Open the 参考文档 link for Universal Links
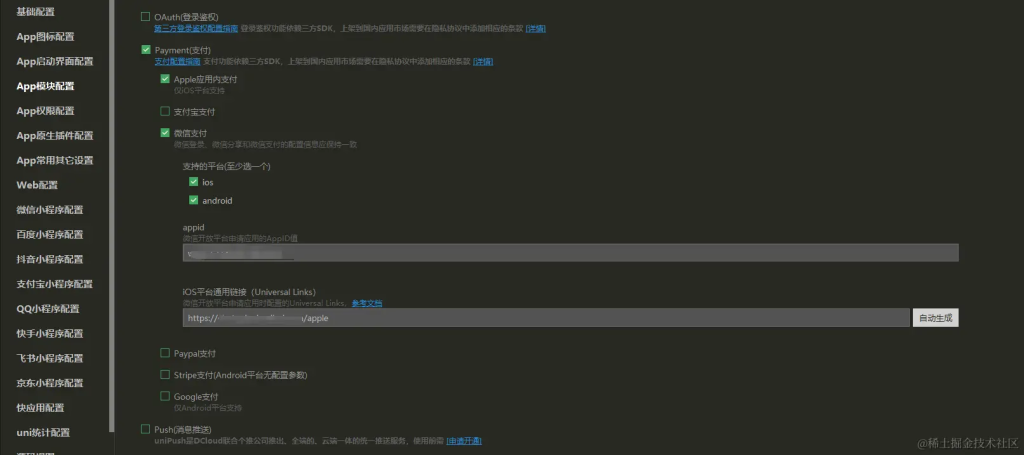The image size is (1024, 455). coord(367,303)
